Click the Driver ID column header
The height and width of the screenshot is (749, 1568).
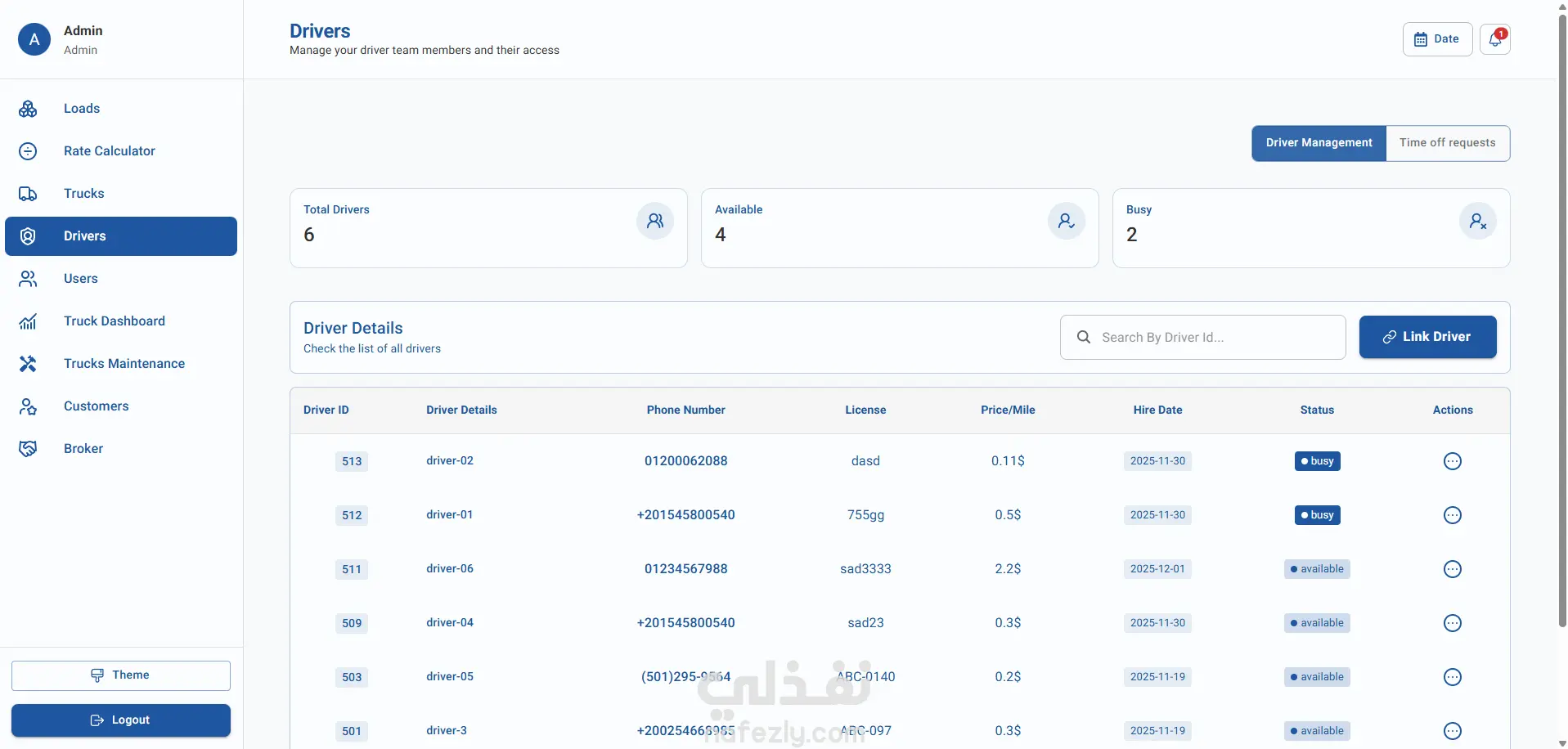pos(326,410)
